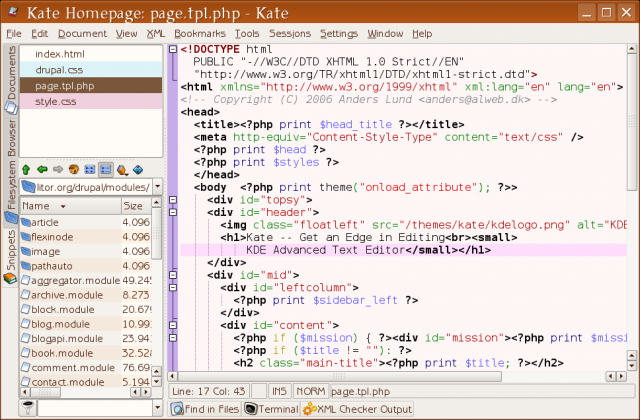Open the Bookmarks menu

[200, 33]
